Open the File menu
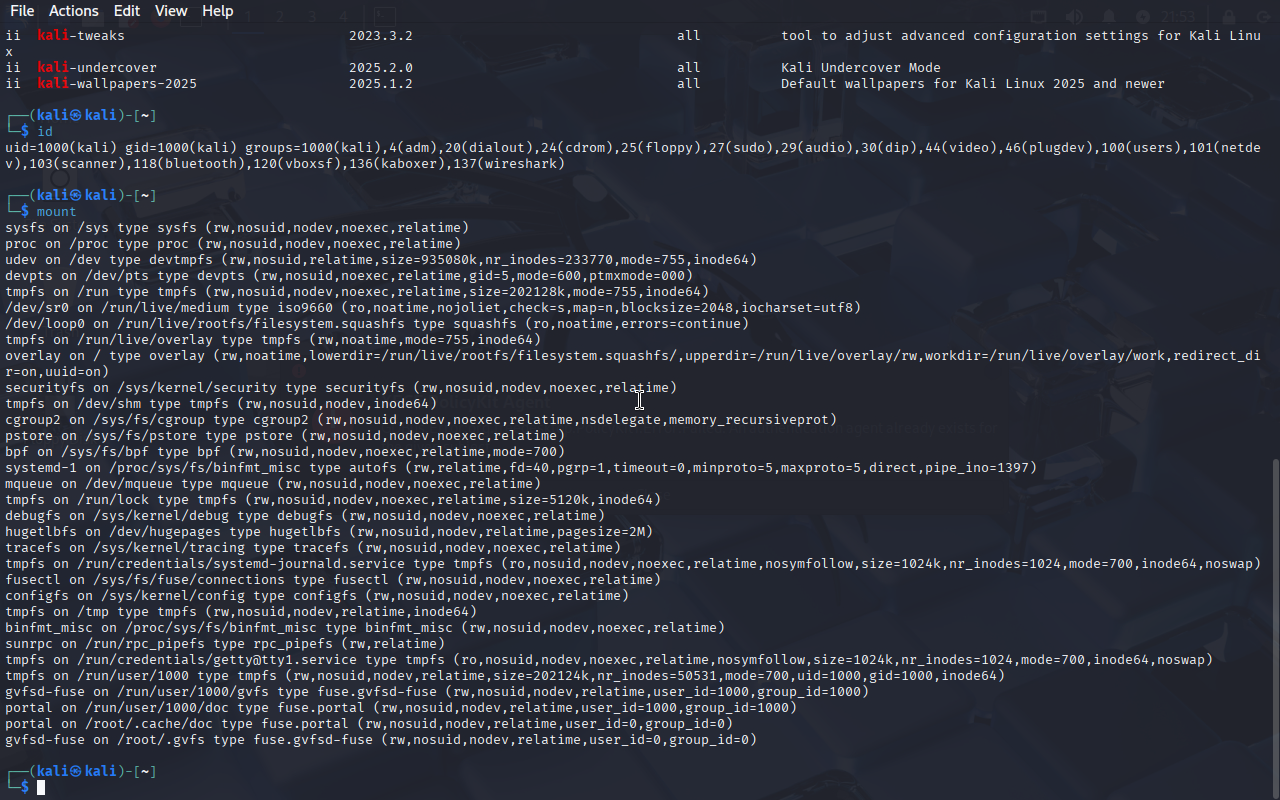The height and width of the screenshot is (800, 1280). point(22,11)
